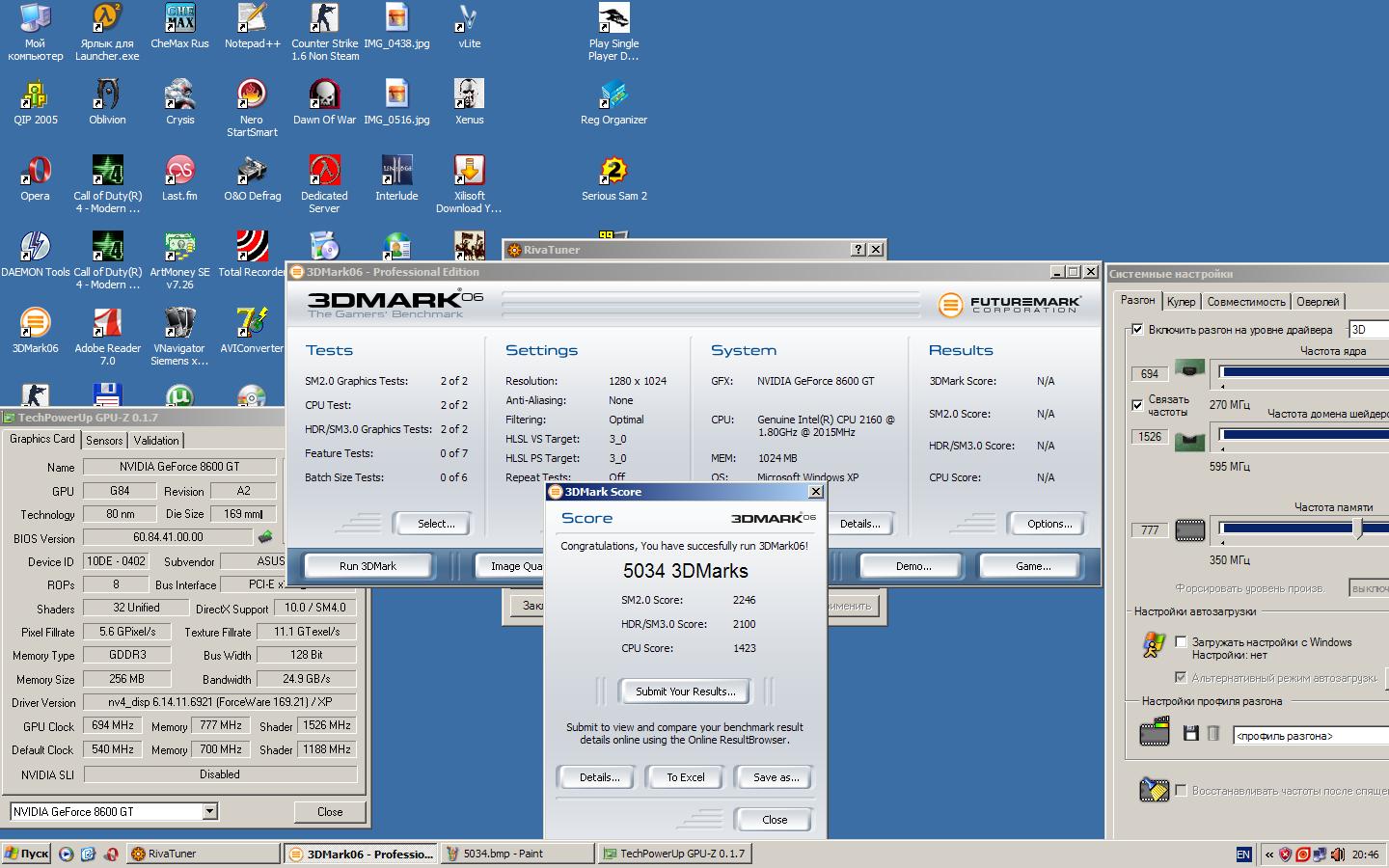Open the Пуск start button
This screenshot has width=1389, height=868.
[27, 854]
